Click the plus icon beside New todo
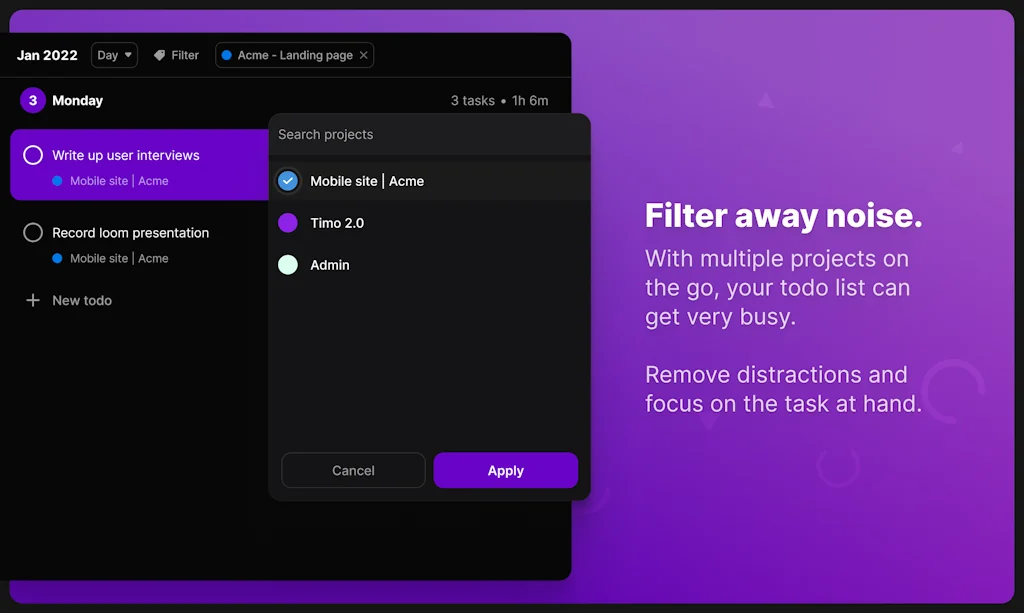Image resolution: width=1024 pixels, height=613 pixels. 32,300
